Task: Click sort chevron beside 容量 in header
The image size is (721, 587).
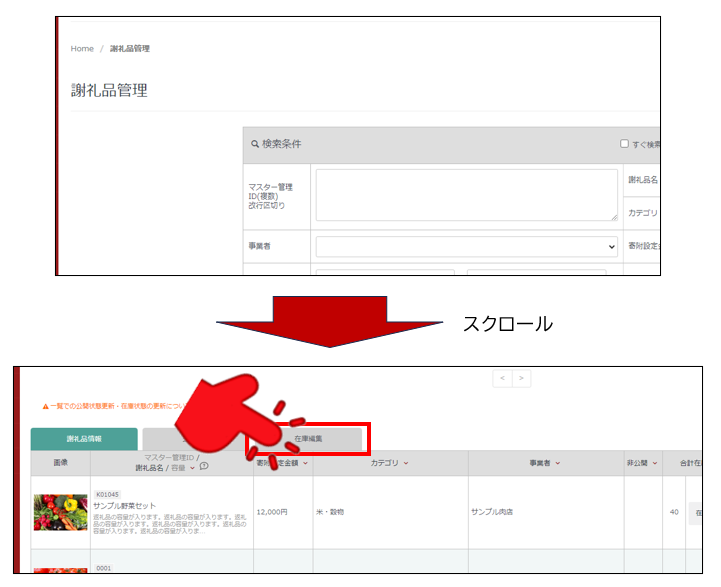Action: [x=191, y=467]
